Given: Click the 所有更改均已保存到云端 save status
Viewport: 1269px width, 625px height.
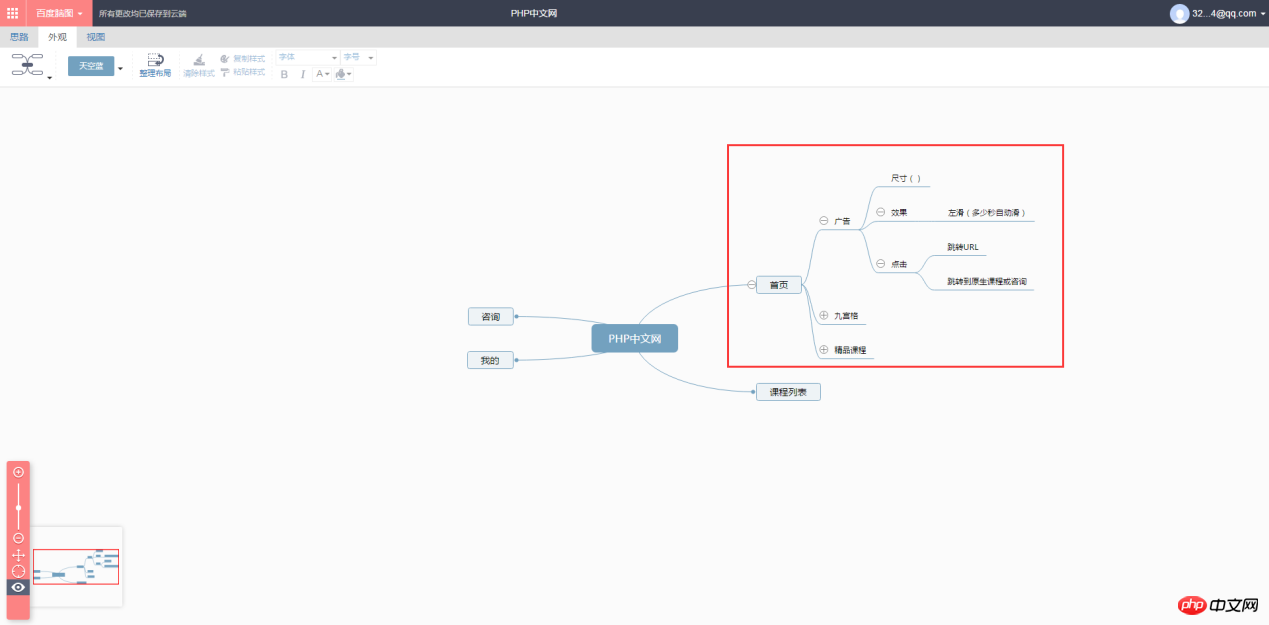Looking at the screenshot, I should pos(142,13).
